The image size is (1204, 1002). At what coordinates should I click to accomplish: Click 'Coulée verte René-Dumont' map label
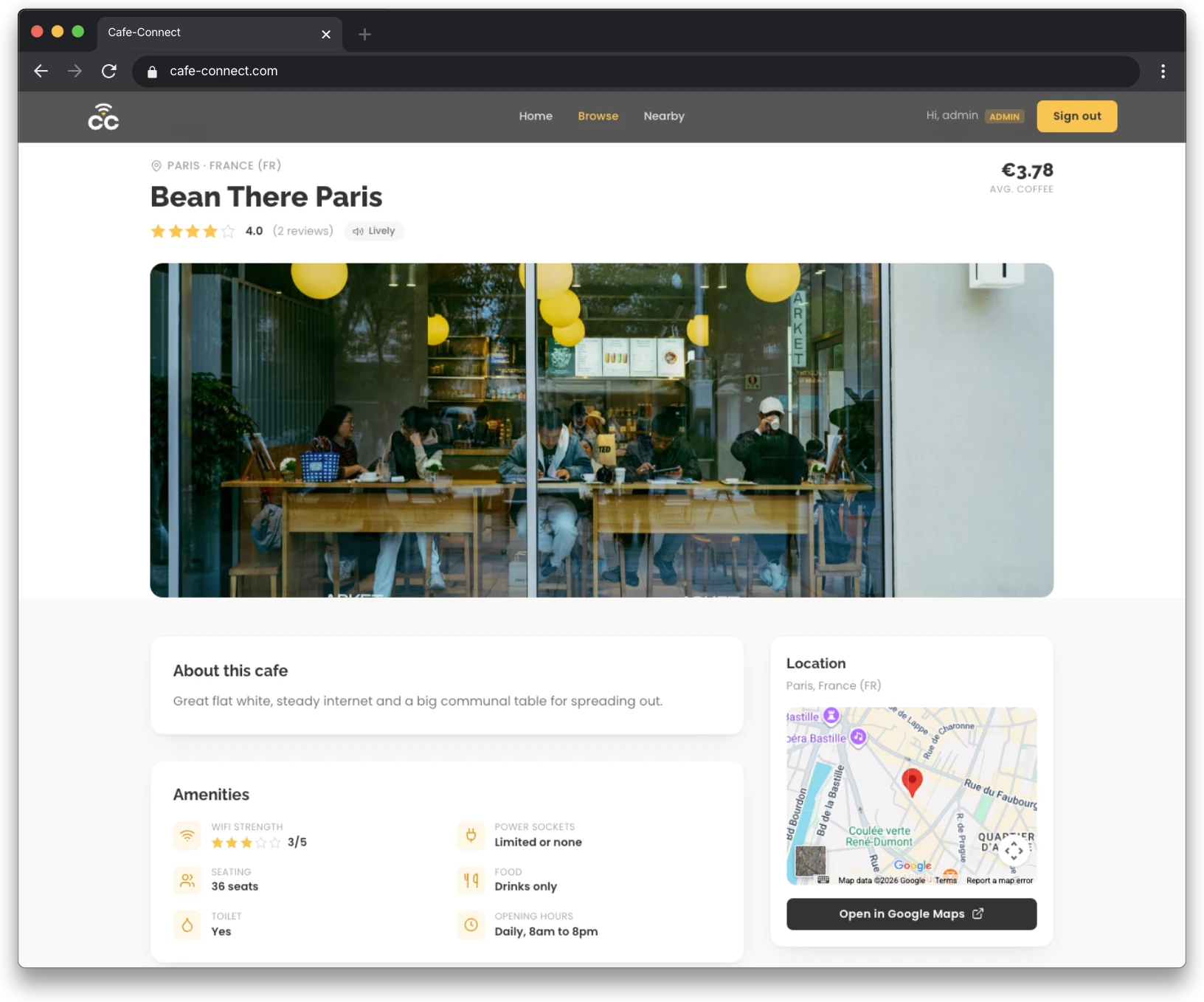[x=879, y=836]
